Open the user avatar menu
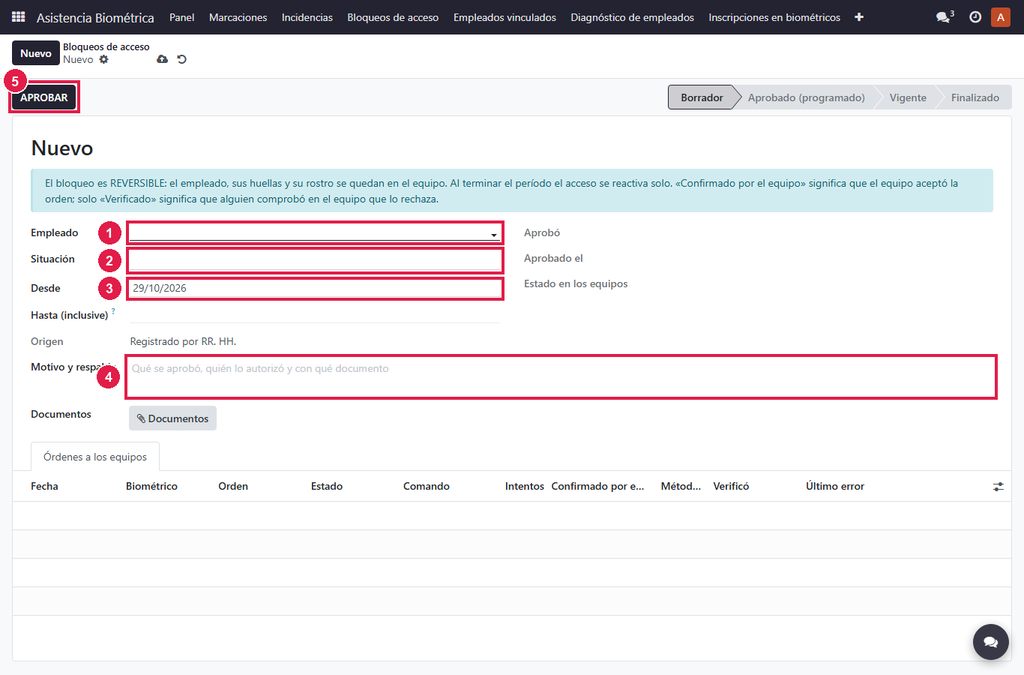The height and width of the screenshot is (675, 1024). (x=1000, y=17)
